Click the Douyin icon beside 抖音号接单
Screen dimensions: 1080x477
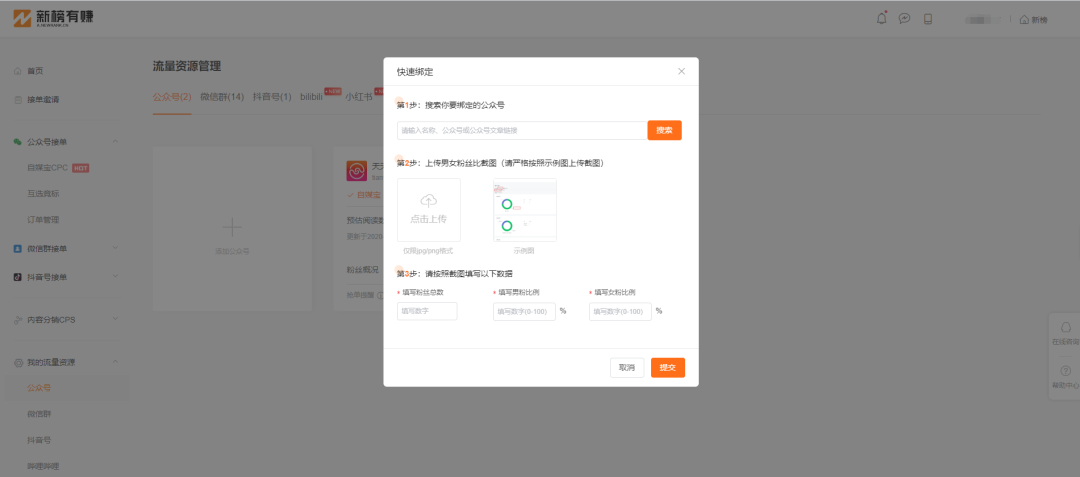coord(17,277)
